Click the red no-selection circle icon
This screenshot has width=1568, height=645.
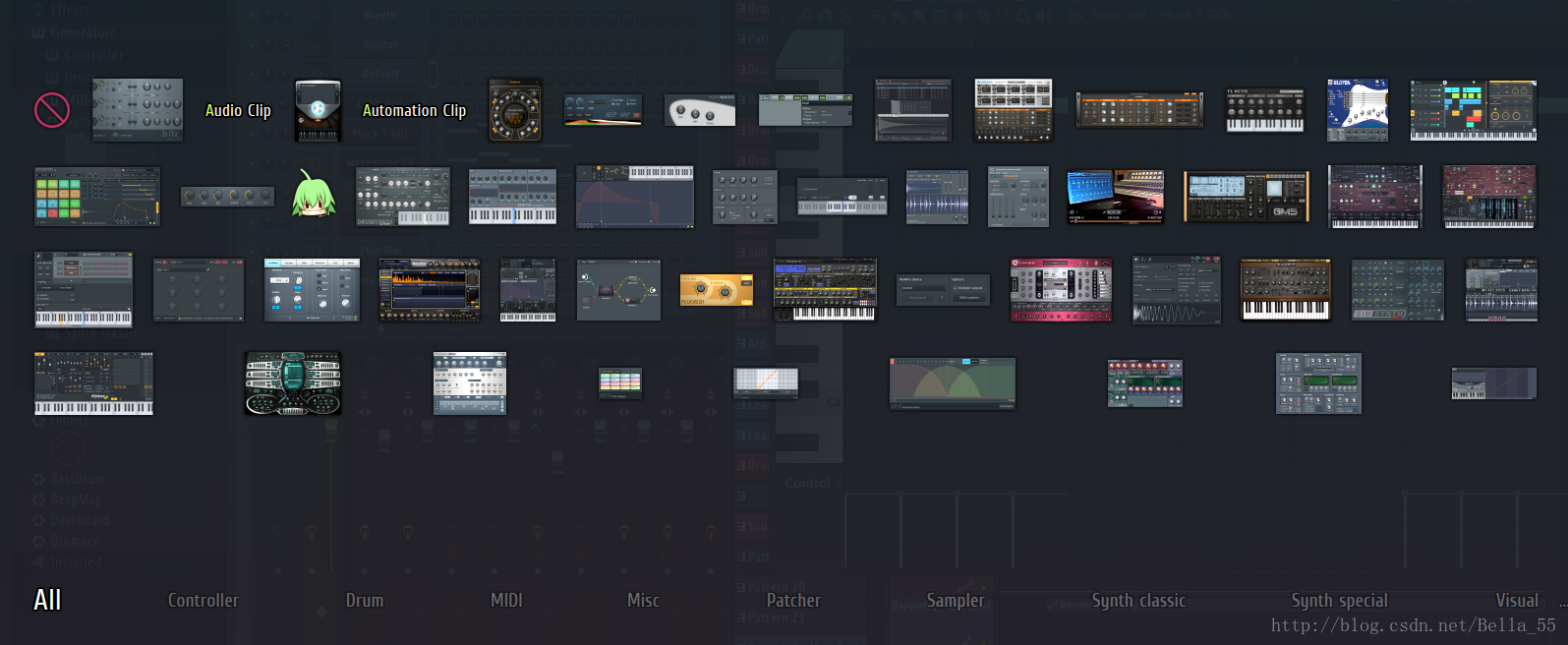51,110
